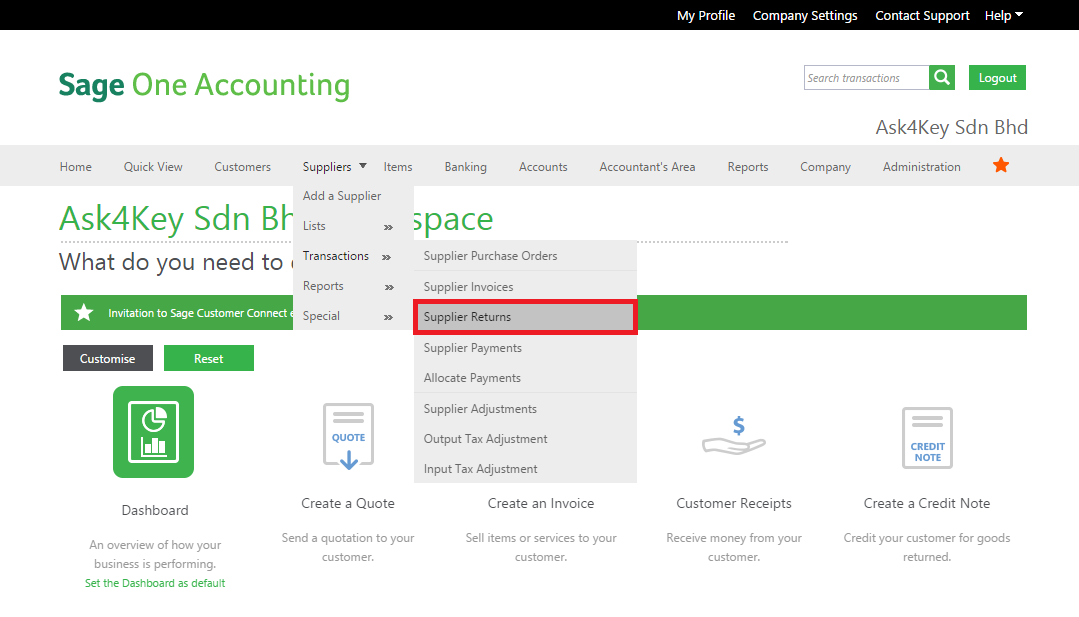Open the Banking menu
This screenshot has height=617, width=1079.
(x=465, y=166)
